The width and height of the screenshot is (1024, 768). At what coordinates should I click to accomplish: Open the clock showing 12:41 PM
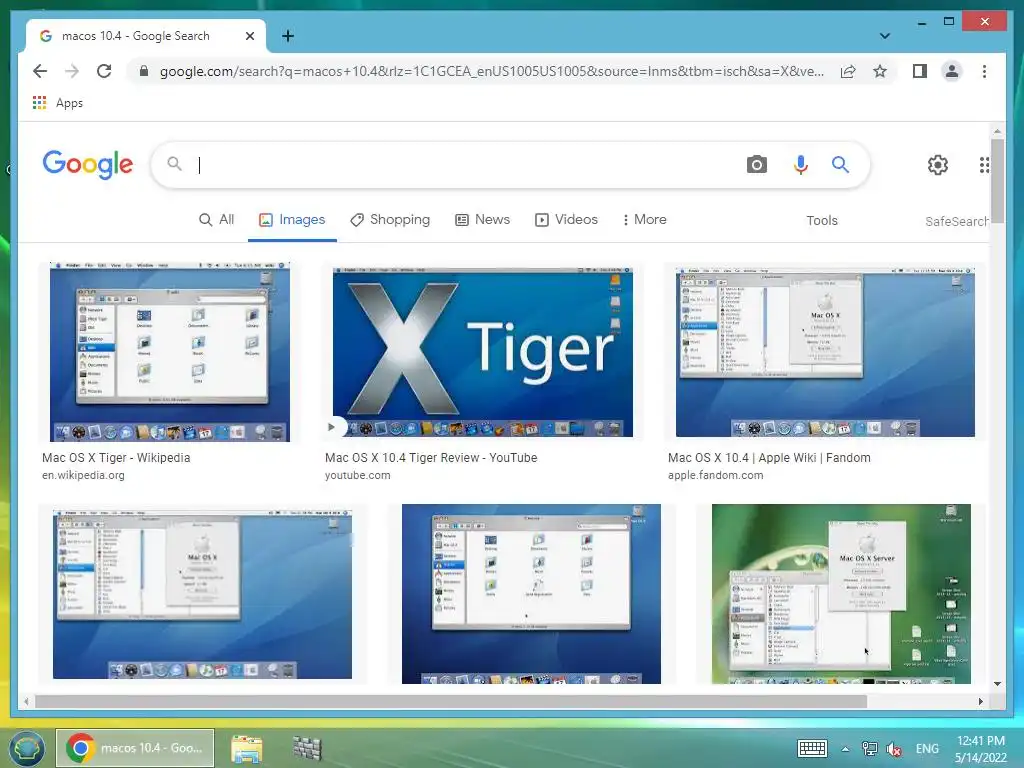click(980, 749)
